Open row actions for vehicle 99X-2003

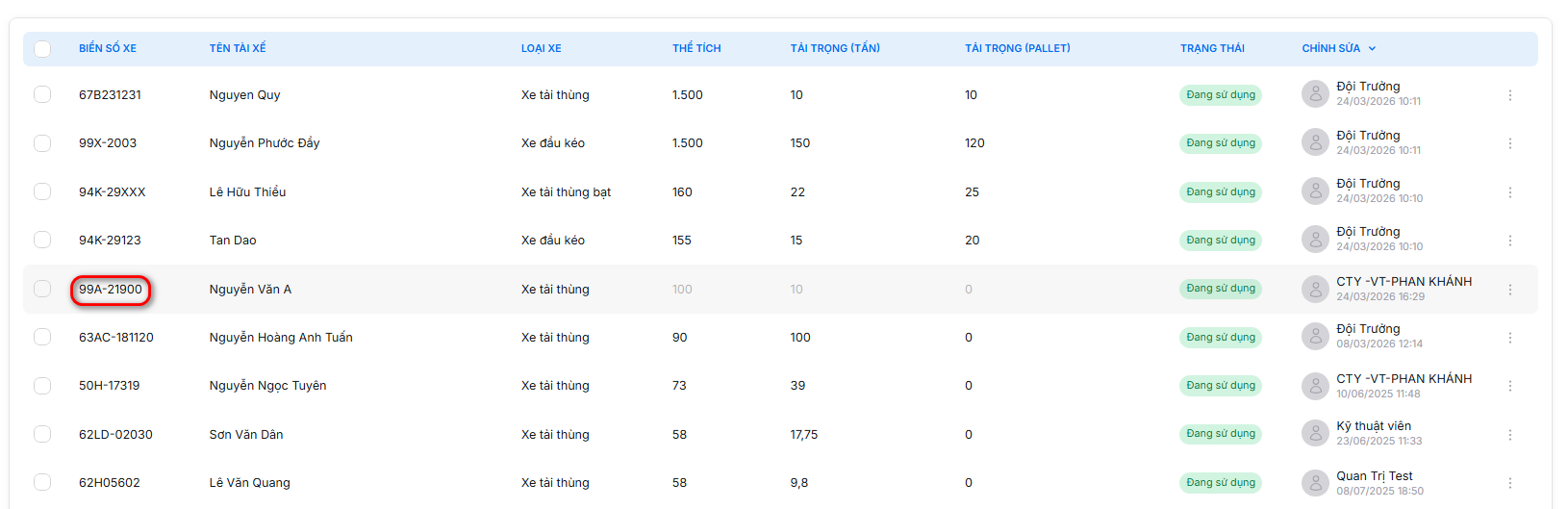tap(1509, 143)
